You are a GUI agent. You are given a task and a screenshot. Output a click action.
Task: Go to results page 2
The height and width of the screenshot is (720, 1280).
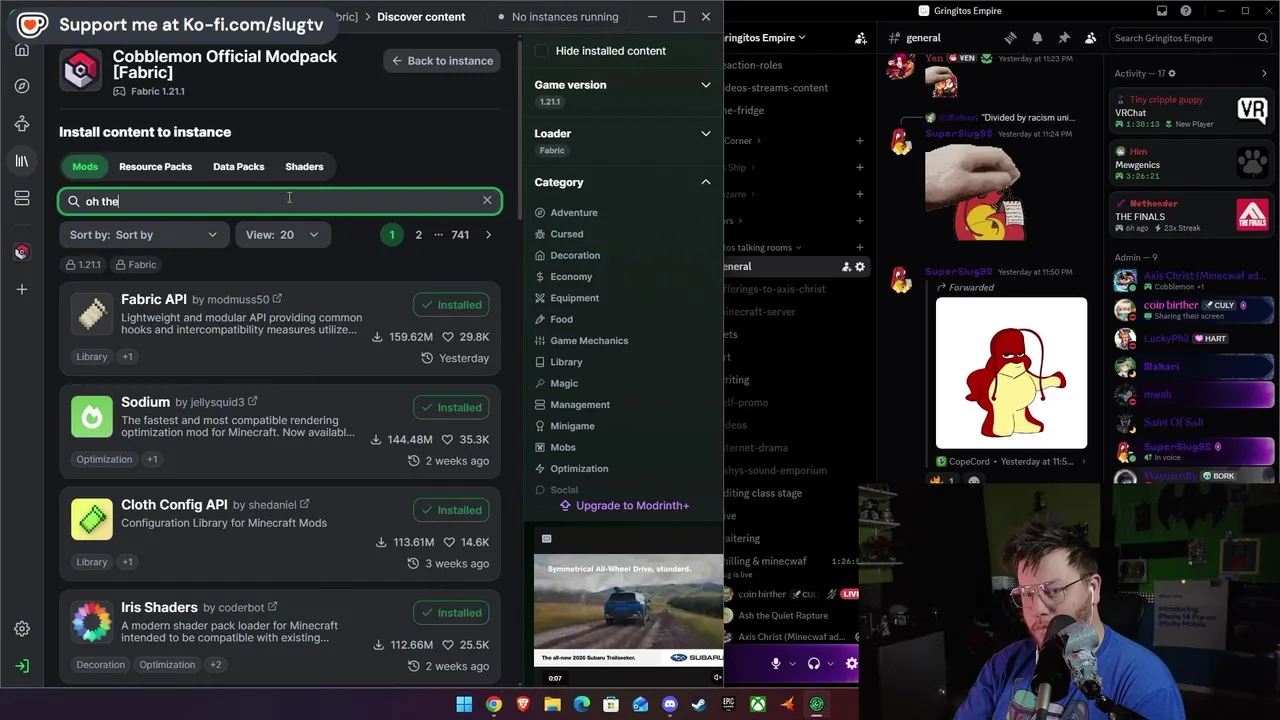coord(418,235)
